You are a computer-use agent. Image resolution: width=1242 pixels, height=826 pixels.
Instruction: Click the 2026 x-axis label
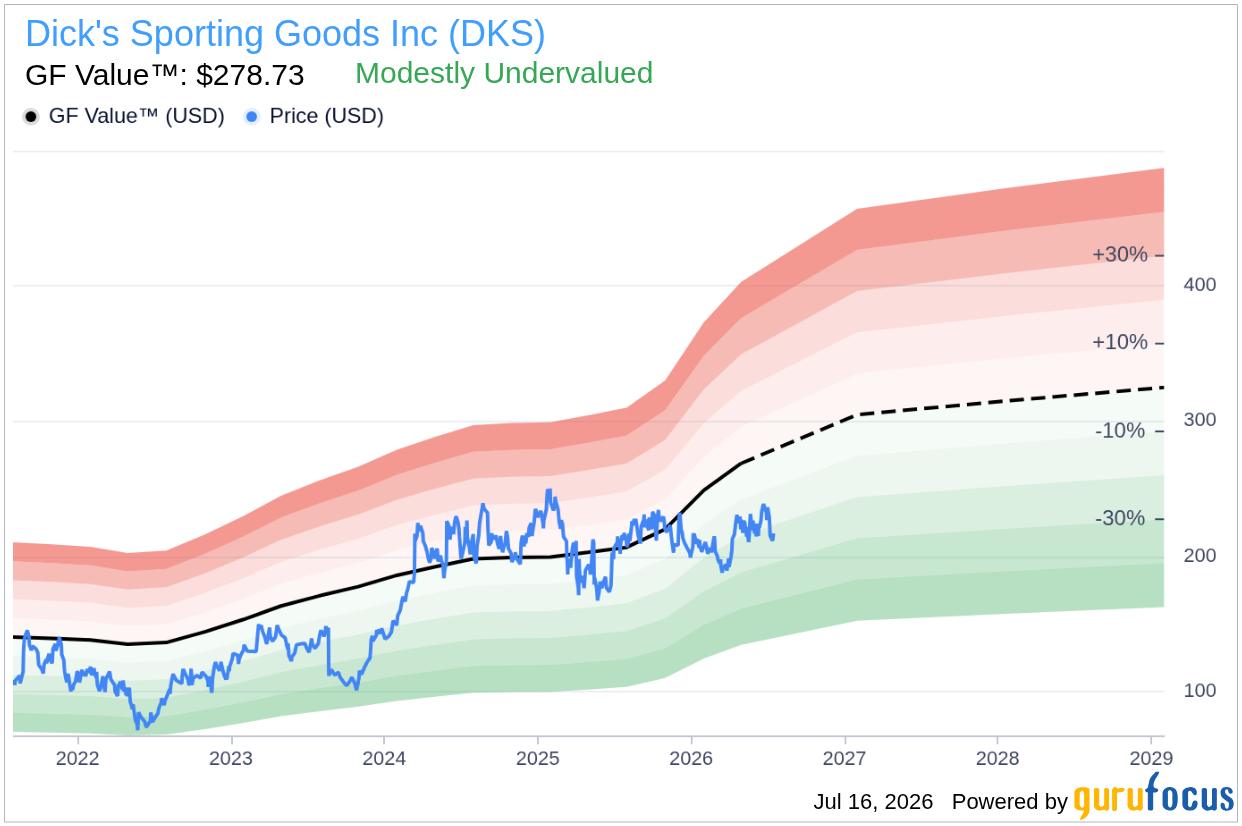pyautogui.click(x=691, y=757)
